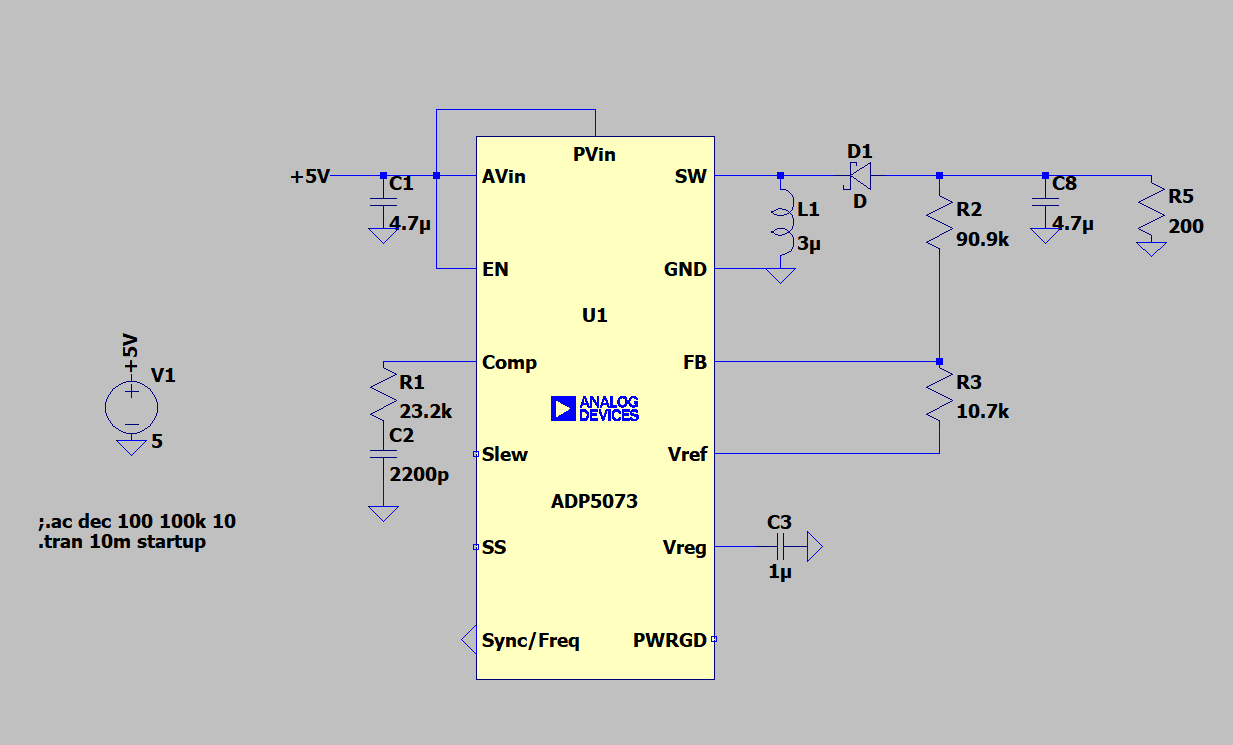This screenshot has height=745, width=1233.
Task: Click the C1 value 4.7µ
Action: [x=410, y=224]
